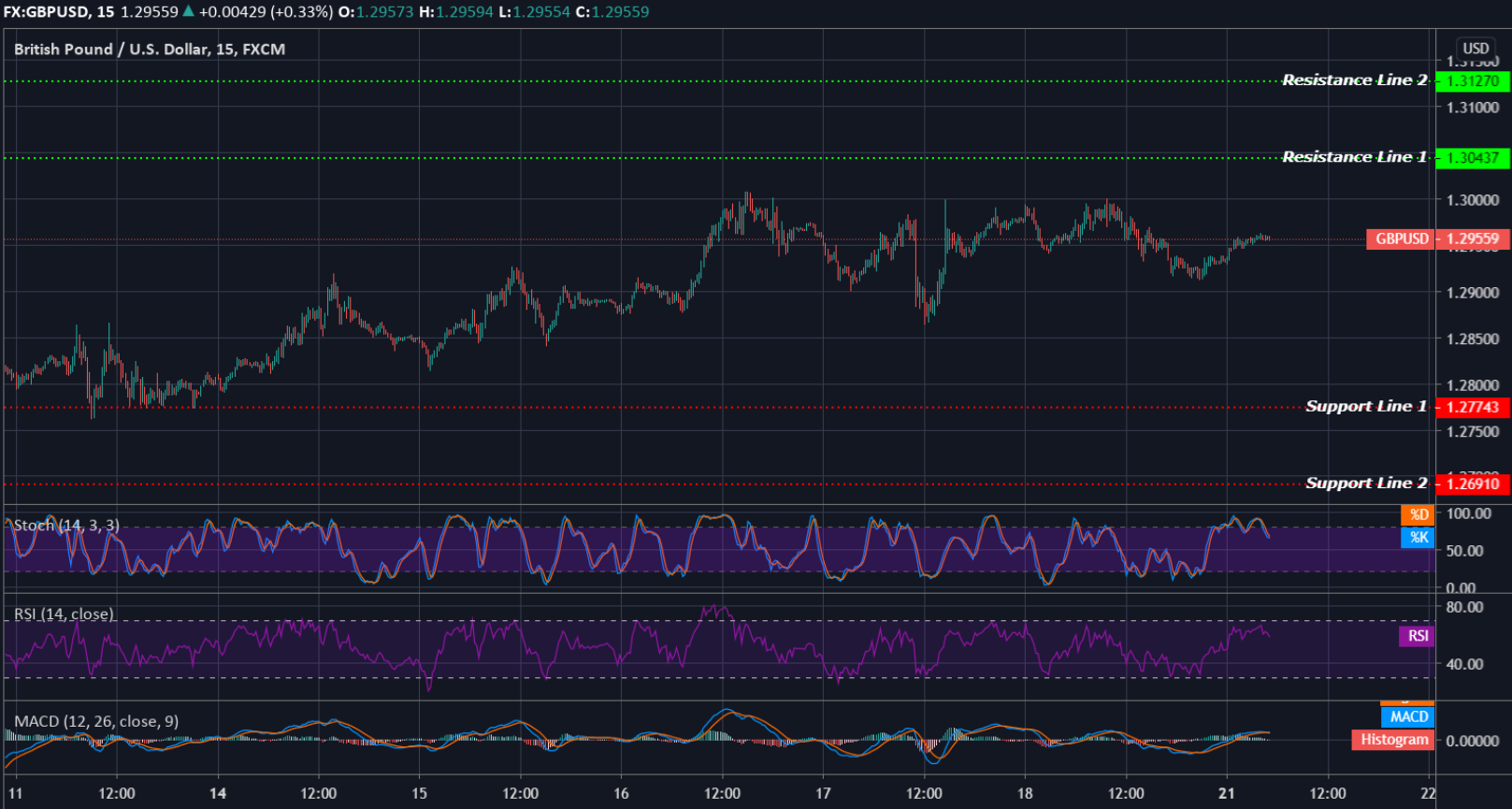Select the Support Line 2 label

(1366, 483)
